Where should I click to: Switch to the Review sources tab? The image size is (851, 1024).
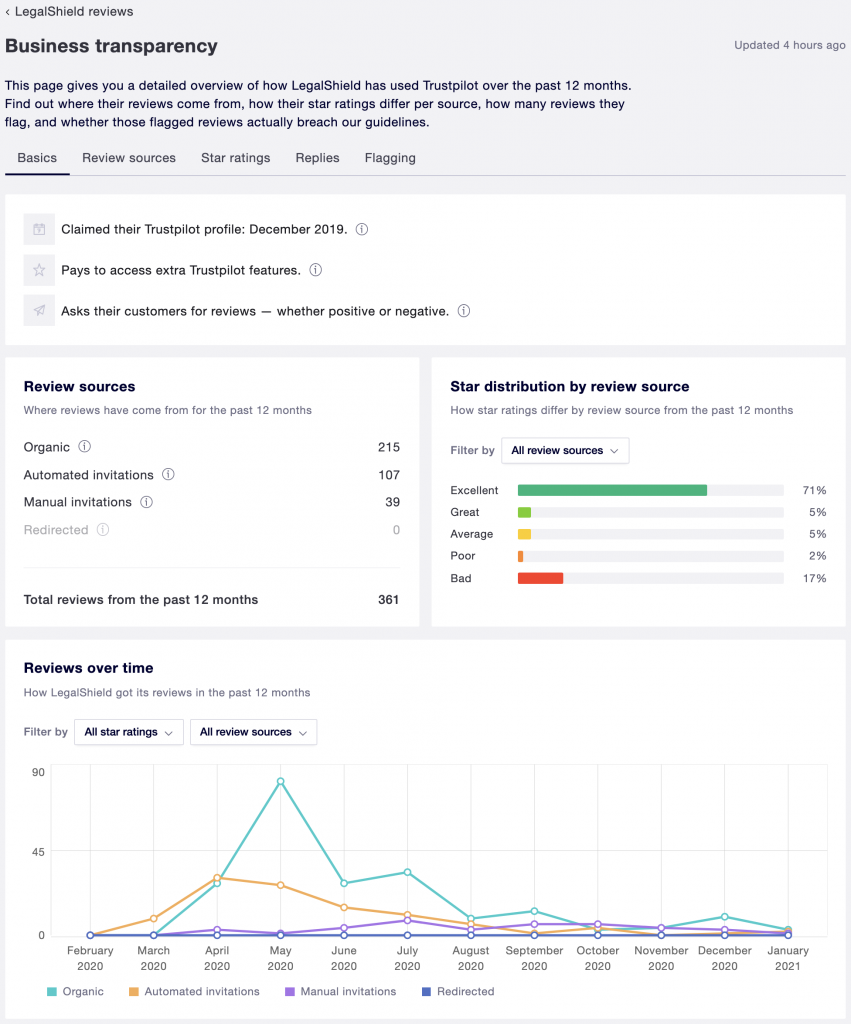point(129,158)
